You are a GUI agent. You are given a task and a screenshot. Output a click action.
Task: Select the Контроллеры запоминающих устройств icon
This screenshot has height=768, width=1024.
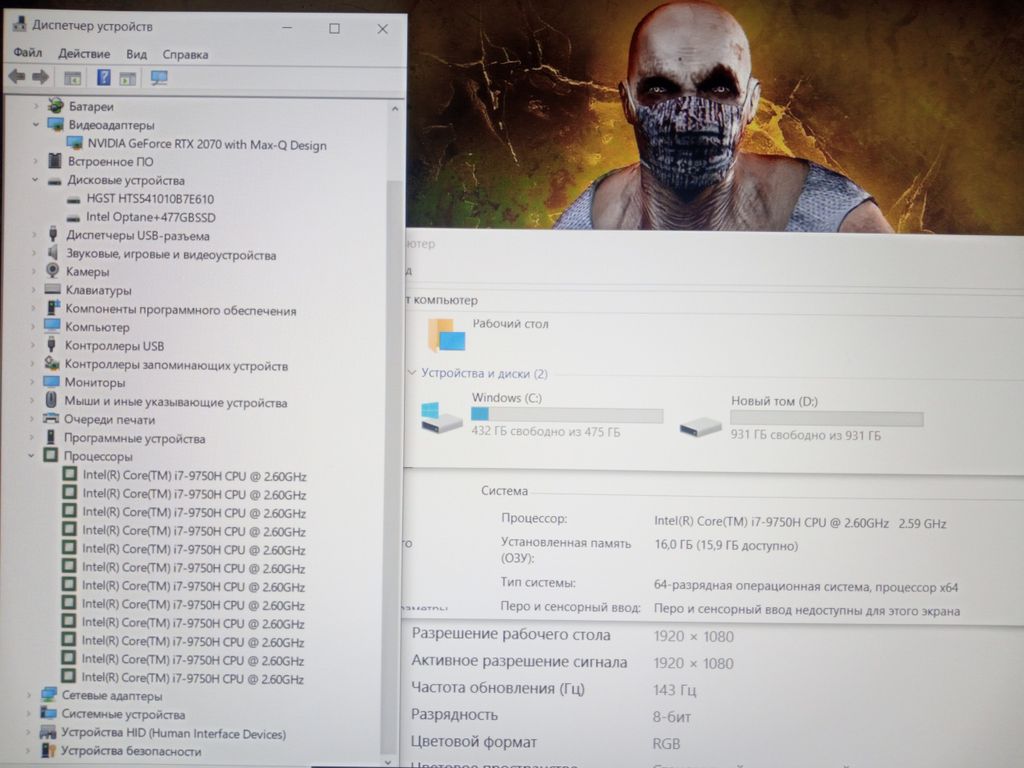pyautogui.click(x=52, y=364)
